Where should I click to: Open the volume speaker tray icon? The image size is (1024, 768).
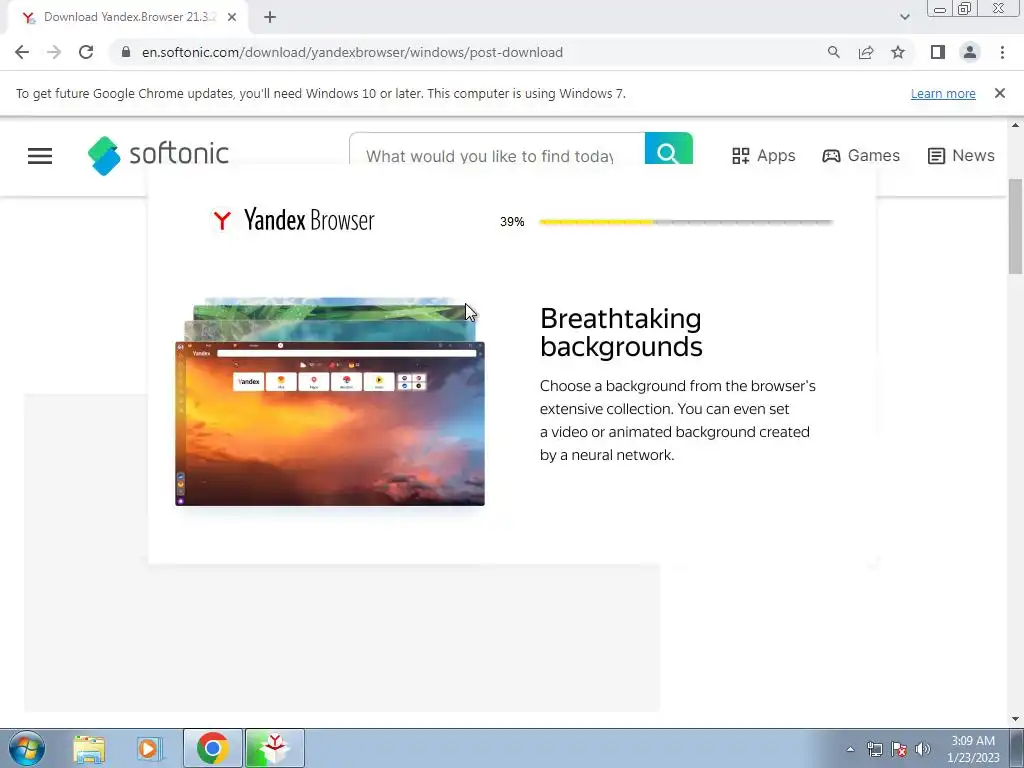[x=923, y=749]
